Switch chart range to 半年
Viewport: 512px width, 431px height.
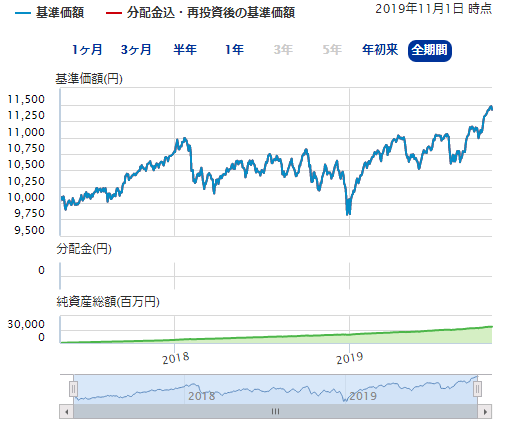[185, 50]
